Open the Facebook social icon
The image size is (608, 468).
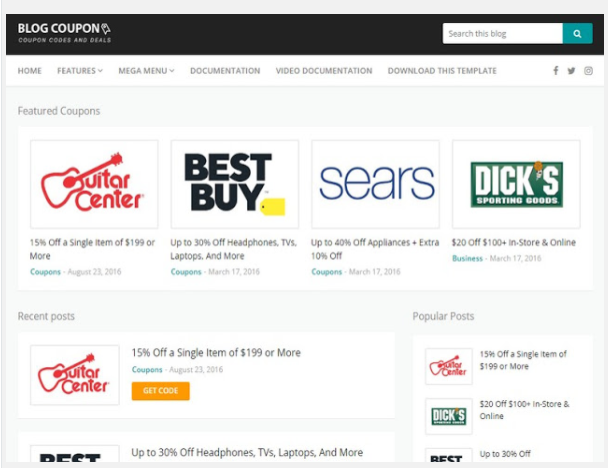point(556,71)
